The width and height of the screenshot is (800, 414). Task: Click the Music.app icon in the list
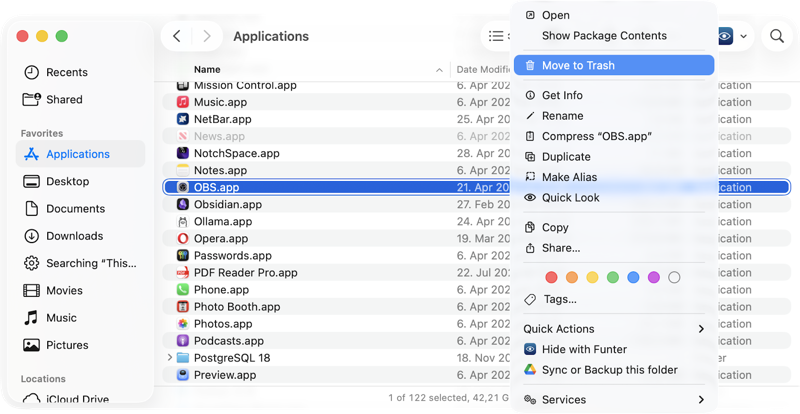183,102
